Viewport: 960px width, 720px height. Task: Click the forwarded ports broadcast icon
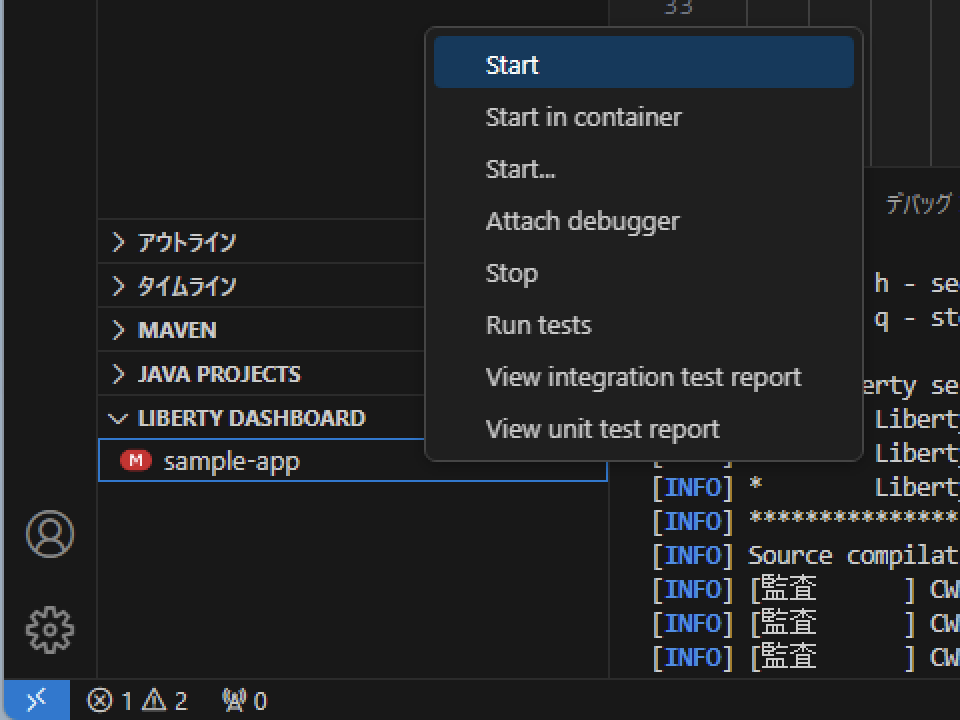pos(243,701)
